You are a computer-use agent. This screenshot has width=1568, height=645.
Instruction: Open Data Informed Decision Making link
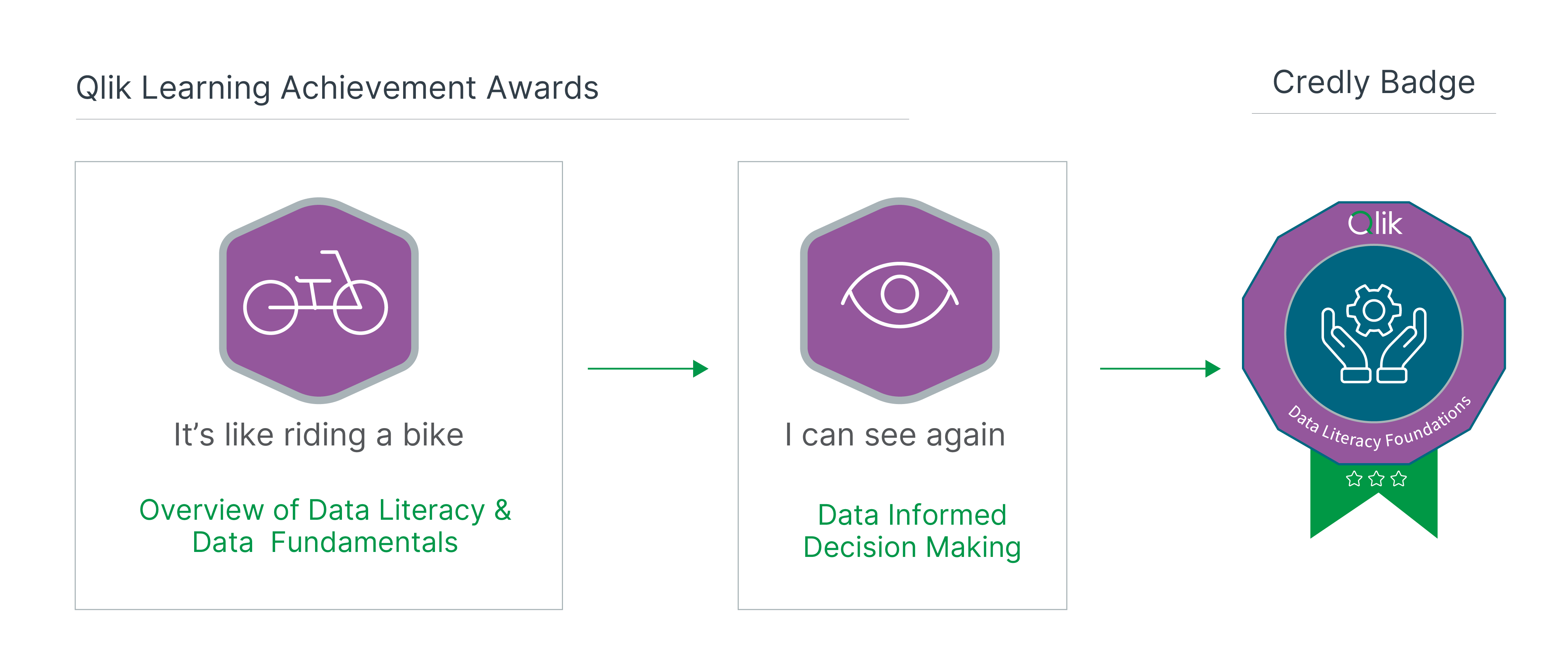[912, 531]
